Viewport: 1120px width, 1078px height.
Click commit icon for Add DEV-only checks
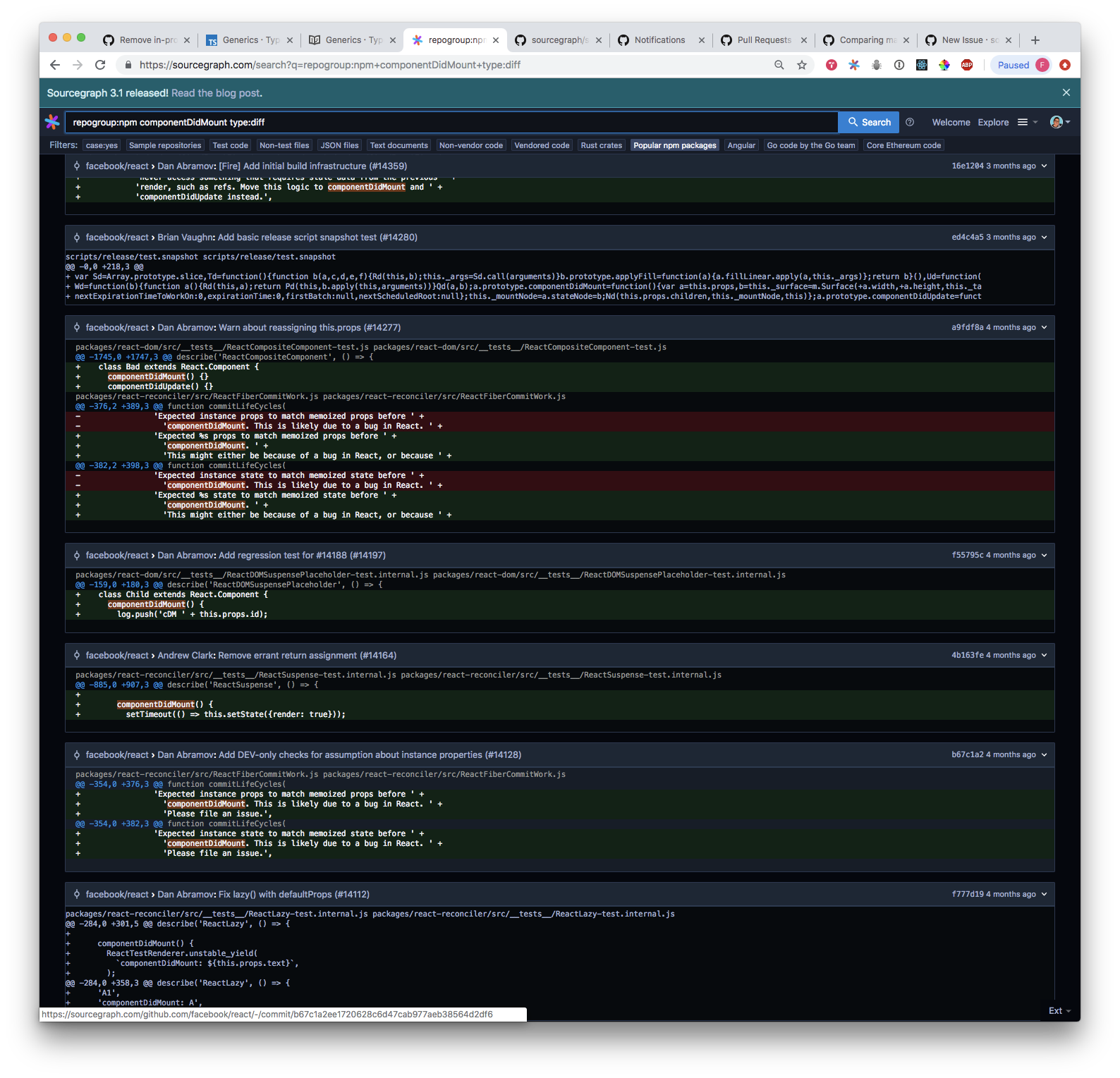[77, 754]
